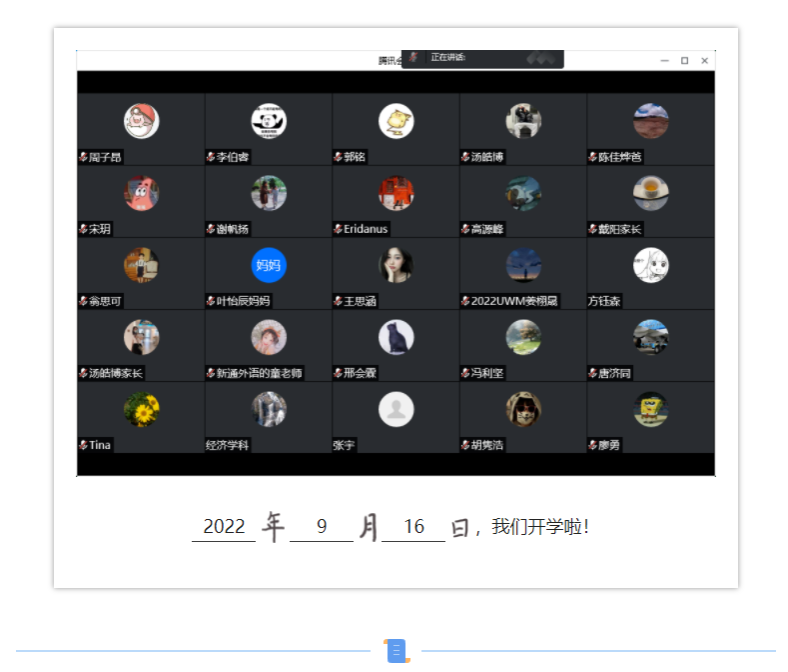The width and height of the screenshot is (788, 672).
Task: Toggle the microphone icon for 廖勇
Action: [x=593, y=446]
